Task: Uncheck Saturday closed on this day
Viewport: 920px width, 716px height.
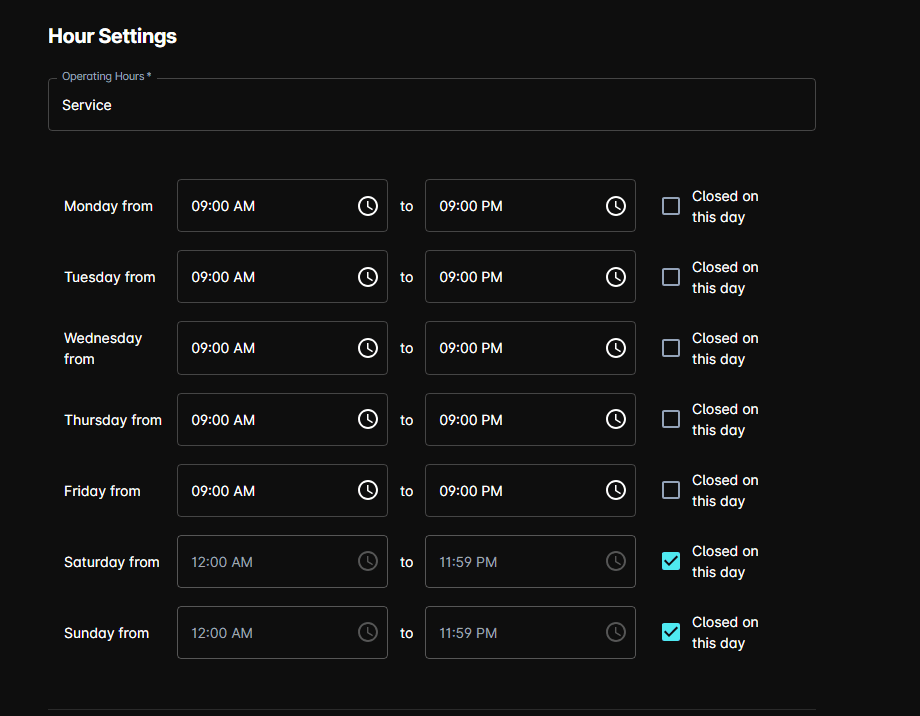Action: click(x=671, y=561)
